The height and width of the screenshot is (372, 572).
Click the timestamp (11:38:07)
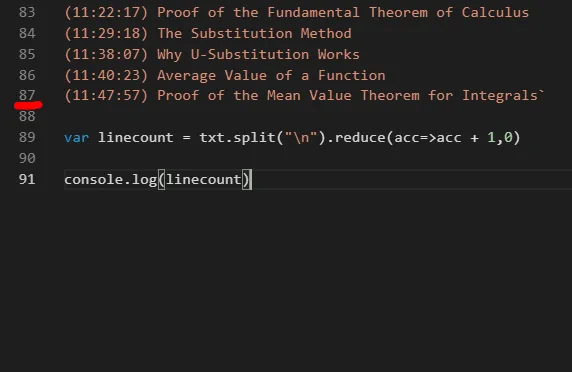[106, 55]
